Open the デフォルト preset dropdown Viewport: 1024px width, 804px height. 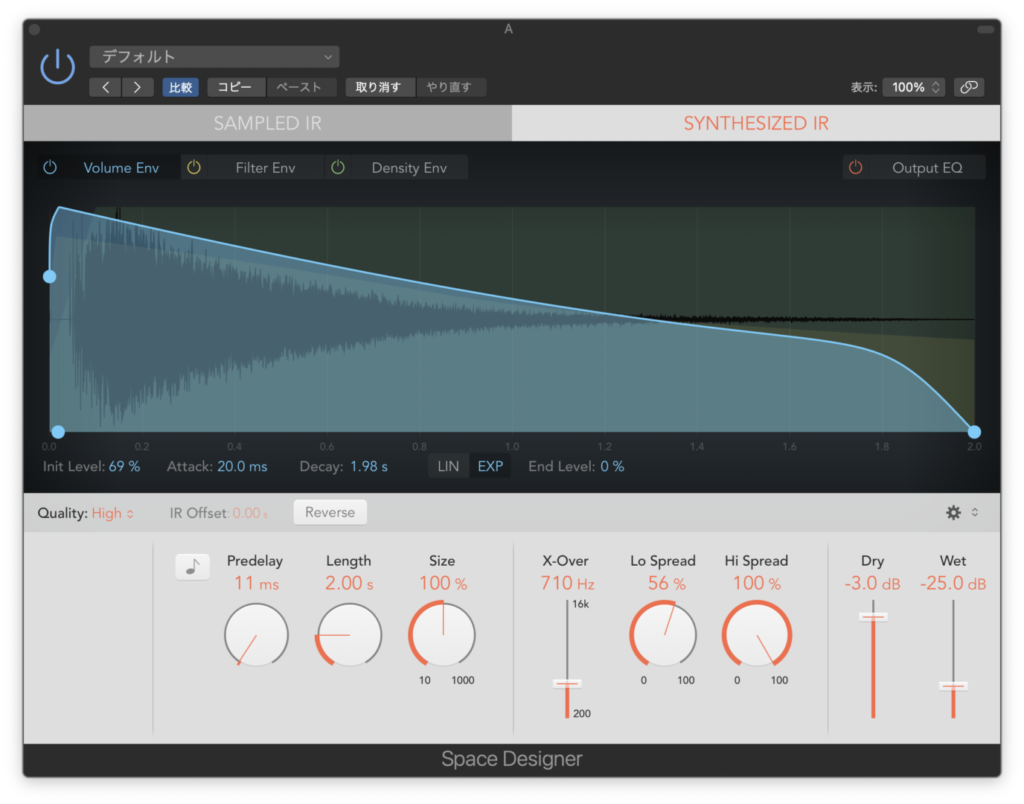click(x=214, y=57)
